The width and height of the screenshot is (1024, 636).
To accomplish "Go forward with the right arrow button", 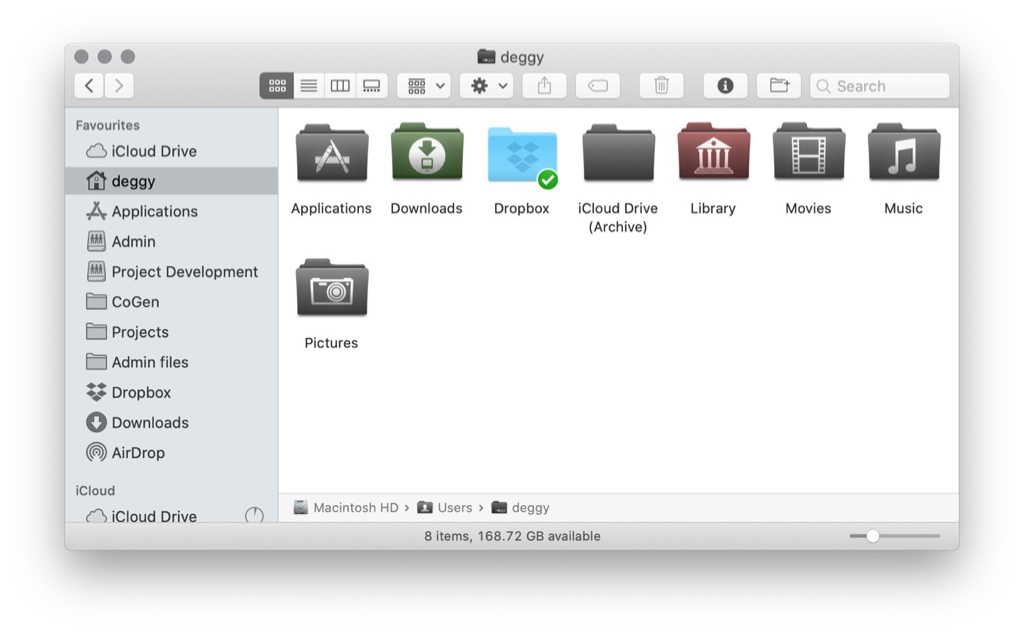I will coord(119,86).
